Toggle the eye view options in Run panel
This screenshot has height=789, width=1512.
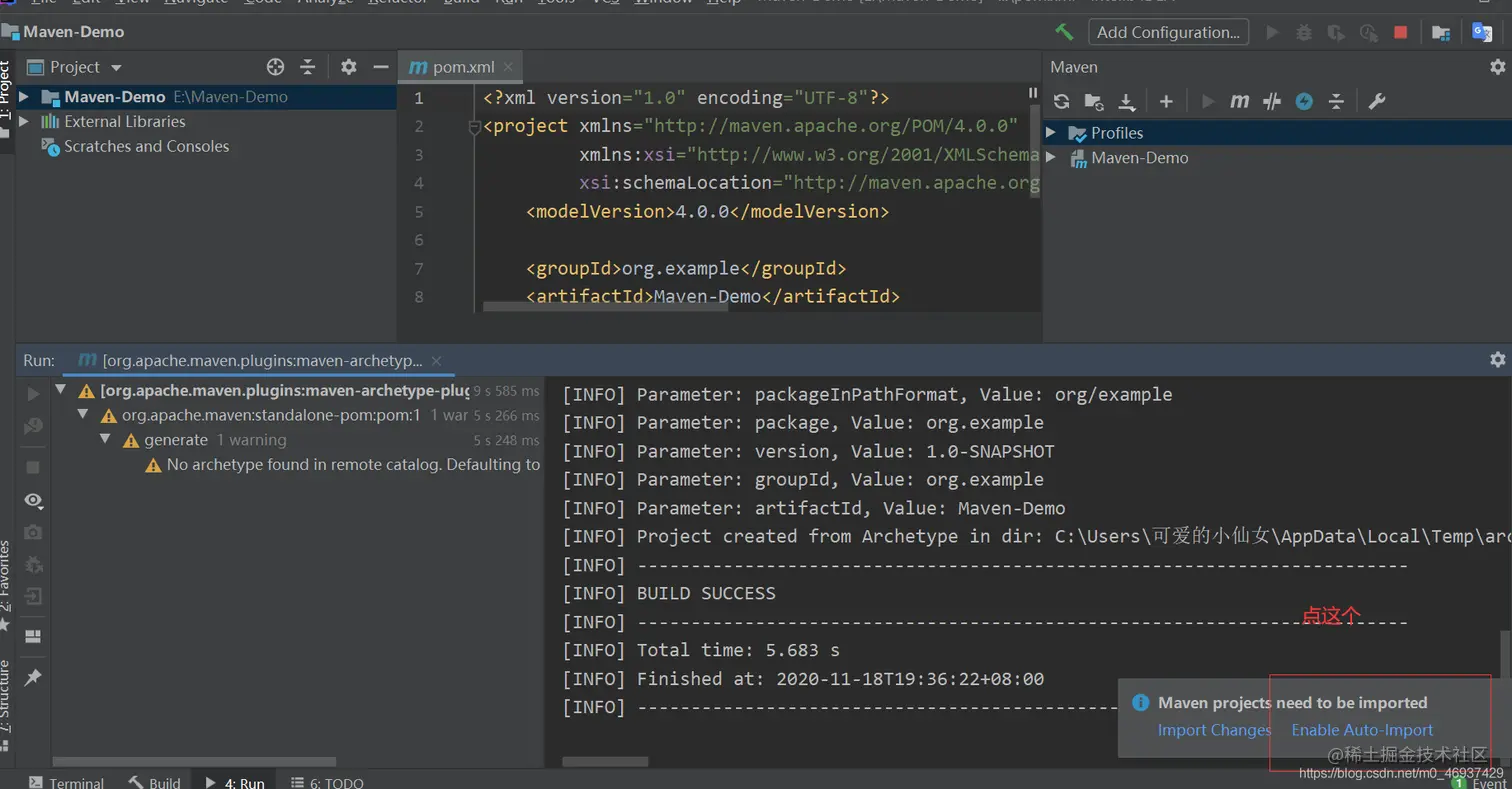pos(34,500)
